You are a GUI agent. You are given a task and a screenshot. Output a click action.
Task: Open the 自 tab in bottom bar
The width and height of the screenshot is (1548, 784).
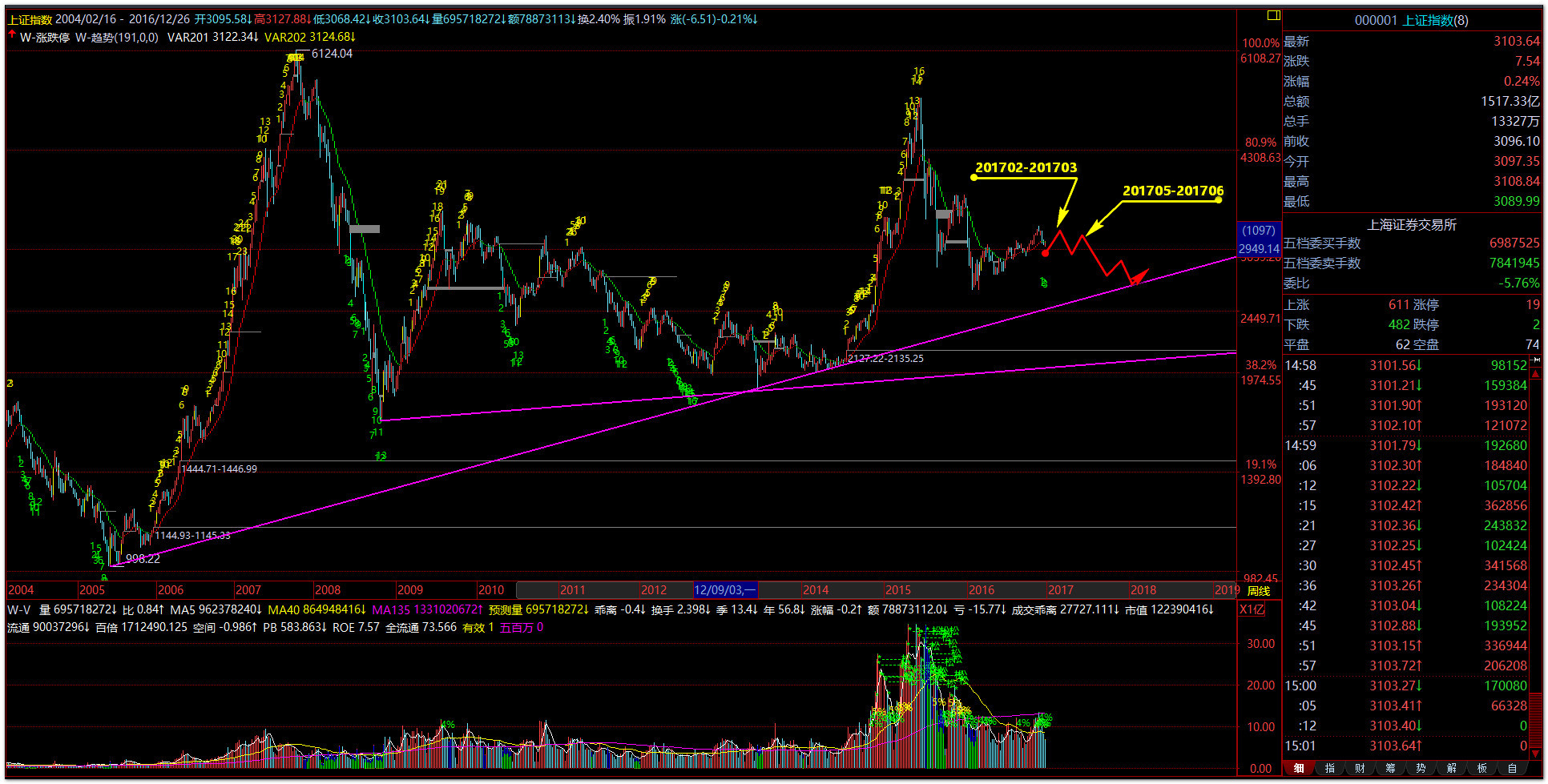pos(1512,768)
